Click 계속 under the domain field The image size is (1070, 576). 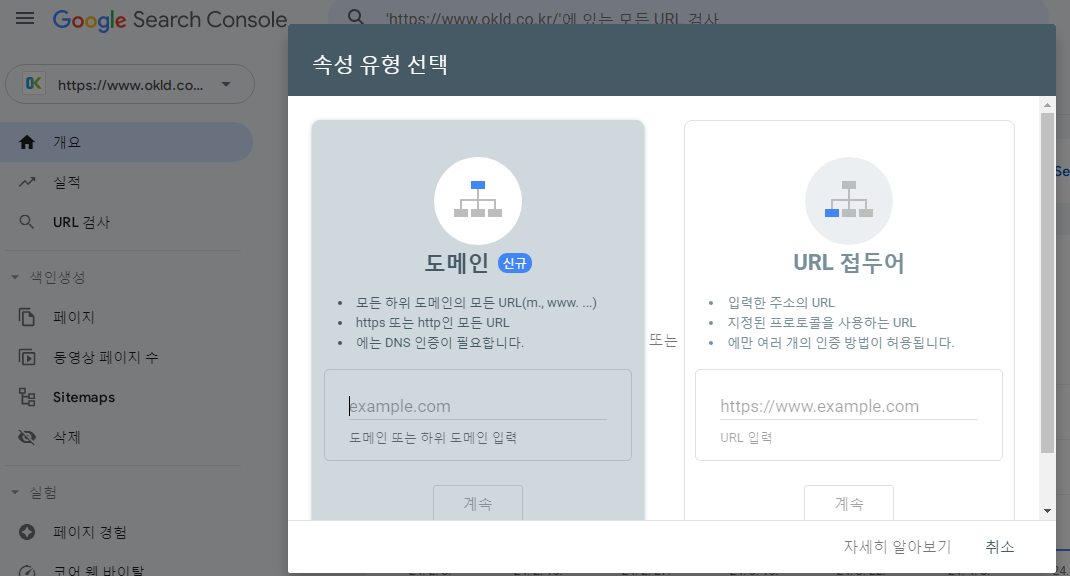tap(477, 503)
